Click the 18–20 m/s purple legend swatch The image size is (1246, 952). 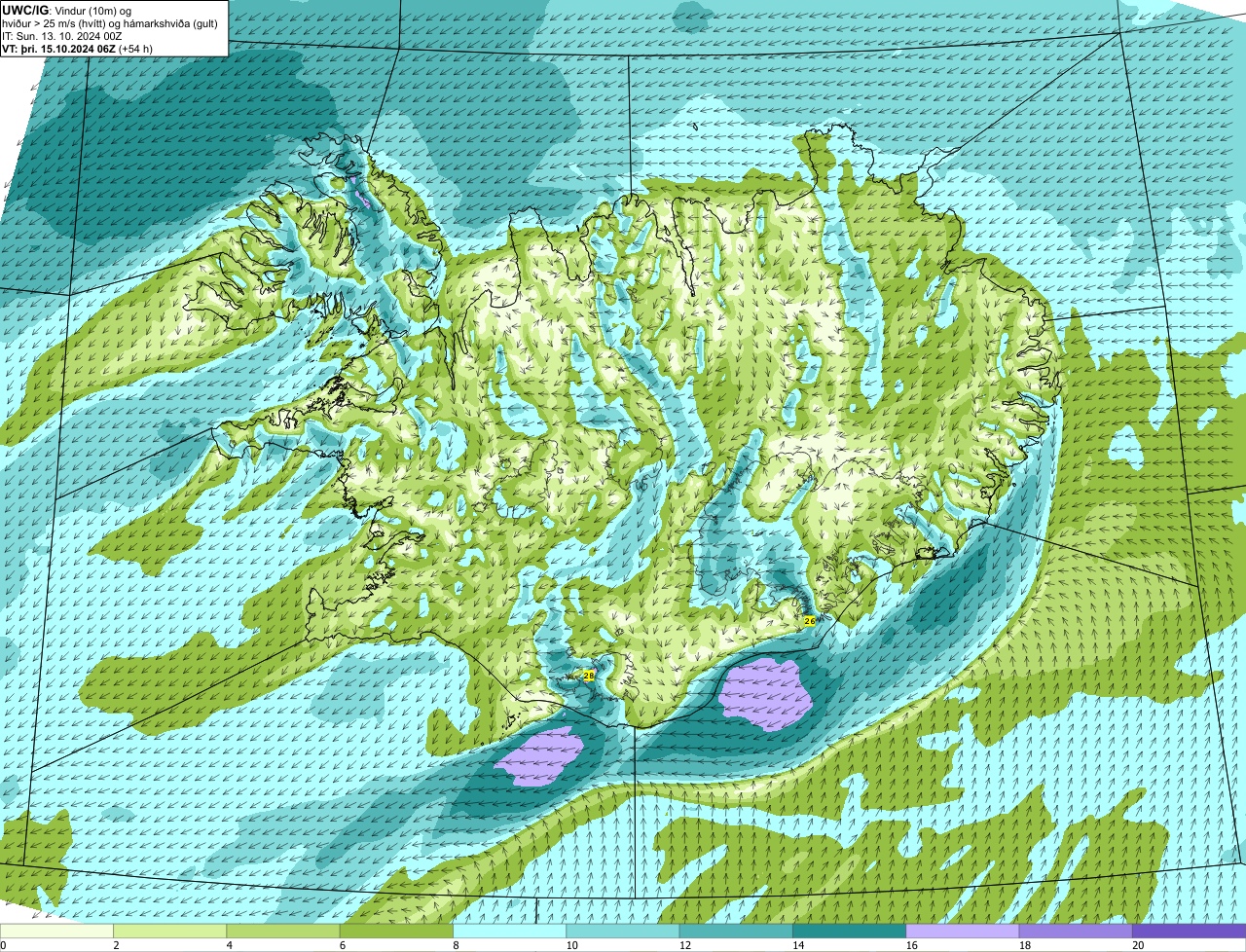1076,932
